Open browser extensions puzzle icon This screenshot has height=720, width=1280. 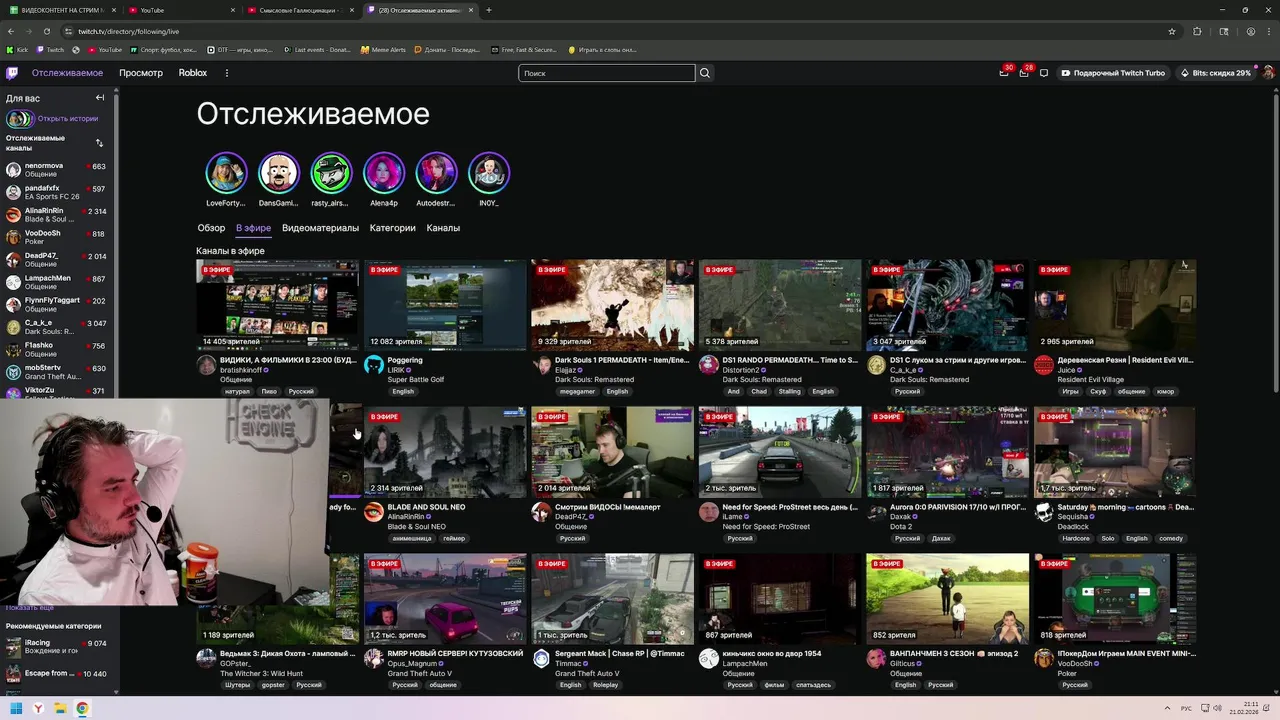(1197, 31)
